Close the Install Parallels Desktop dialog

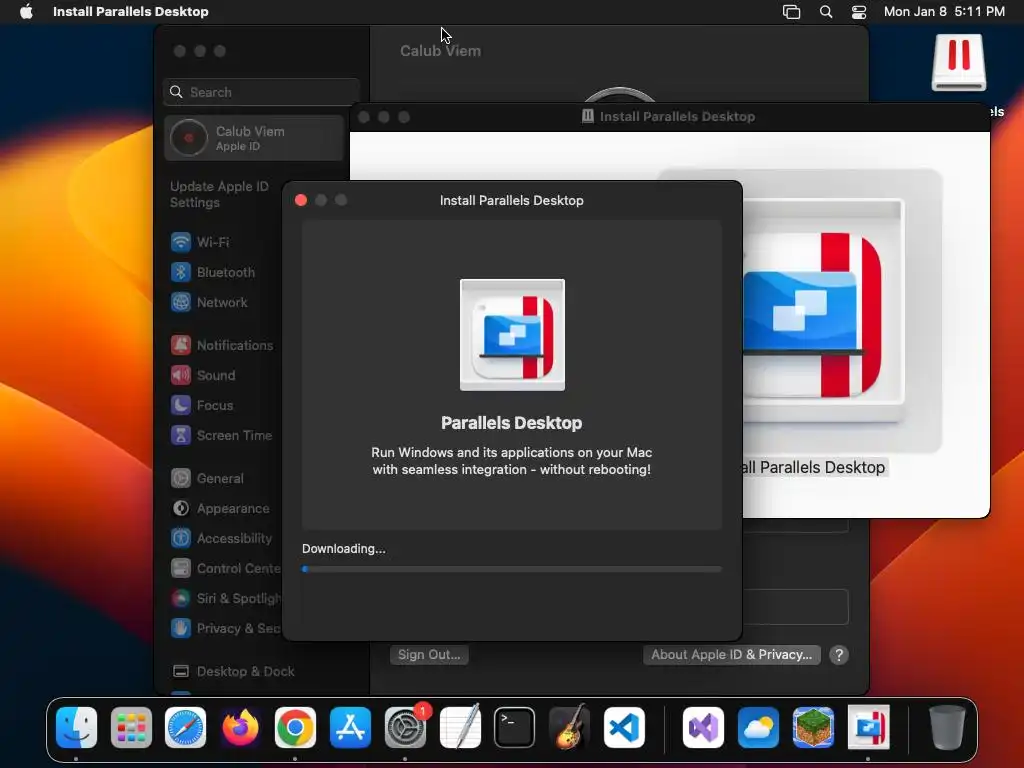[301, 200]
